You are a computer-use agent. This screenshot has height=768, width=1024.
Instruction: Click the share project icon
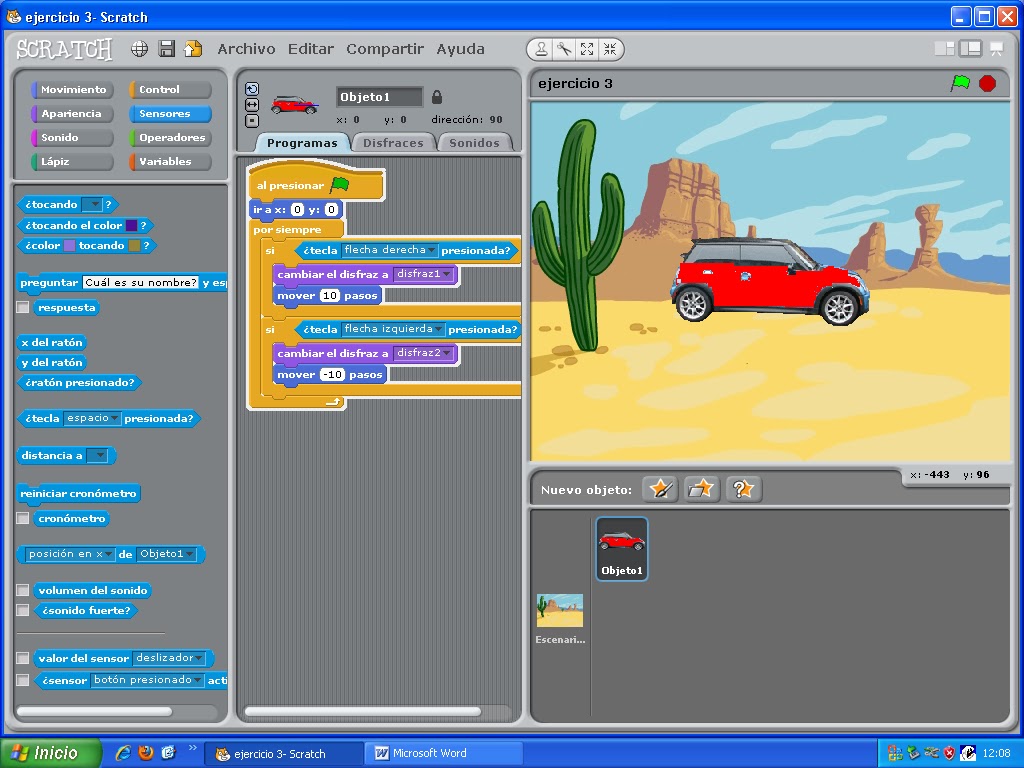point(193,49)
